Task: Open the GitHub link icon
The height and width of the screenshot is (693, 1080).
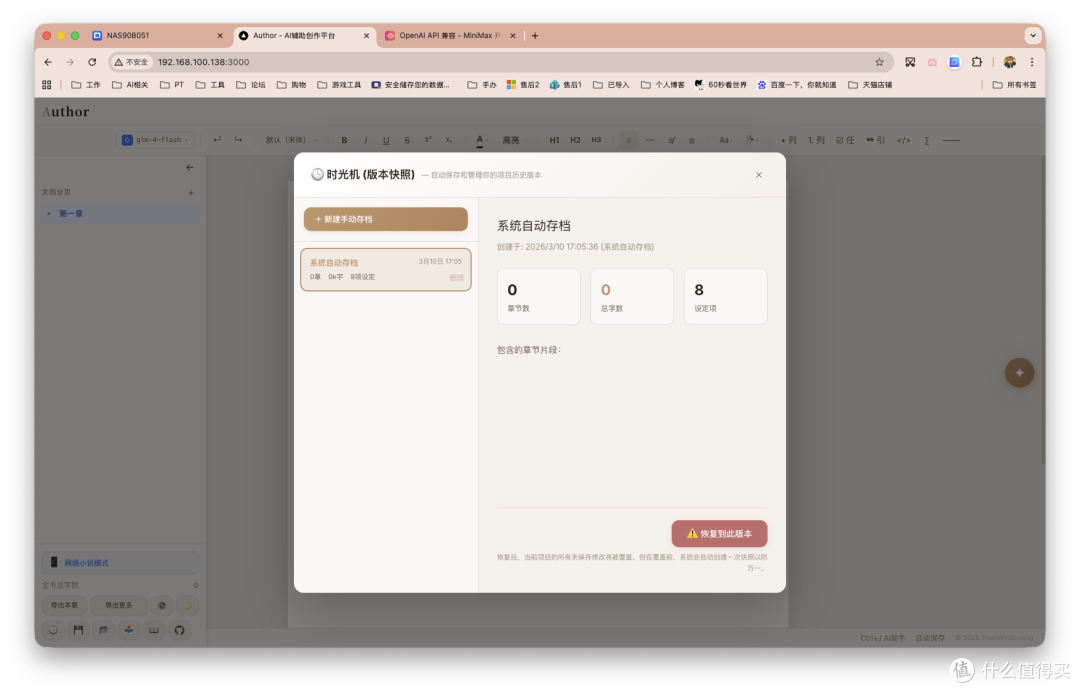Action: (180, 630)
